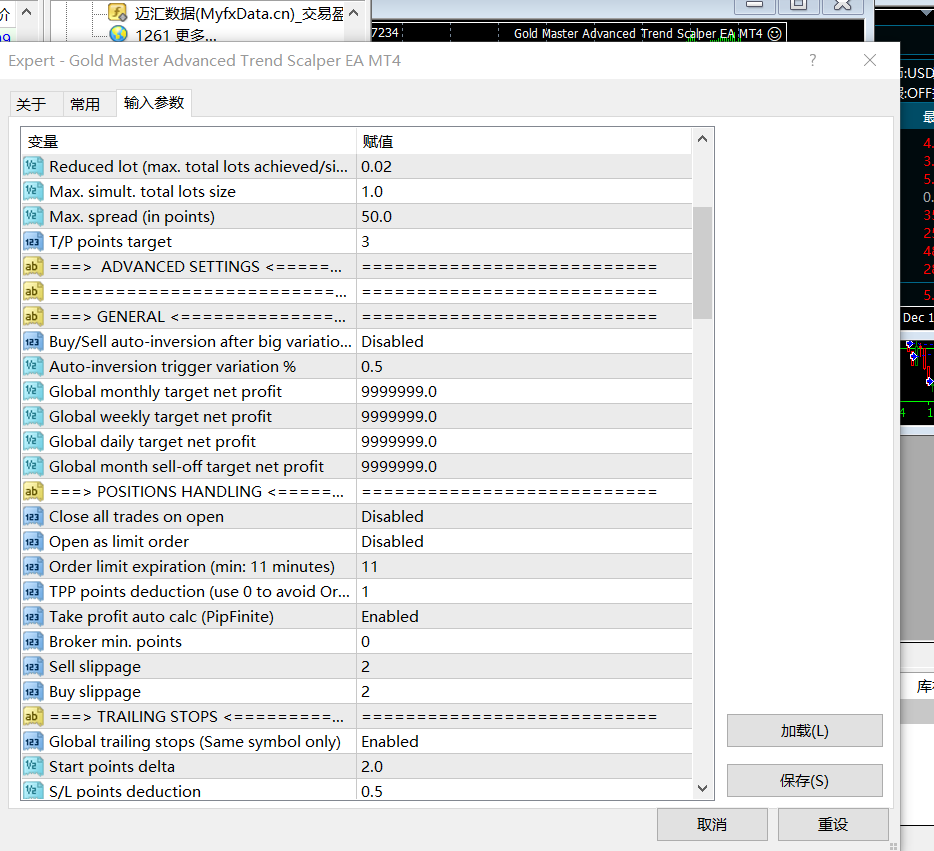The image size is (934, 851).
Task: Click the icon beside Close all trades on open
Action: pos(33,516)
